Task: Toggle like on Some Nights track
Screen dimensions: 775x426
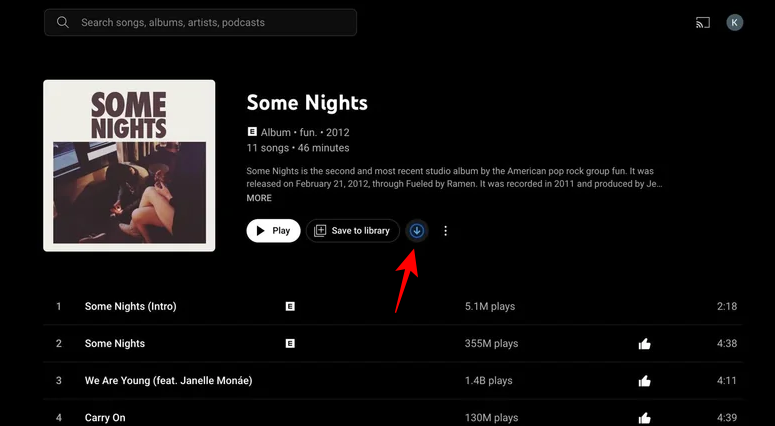Action: point(644,344)
